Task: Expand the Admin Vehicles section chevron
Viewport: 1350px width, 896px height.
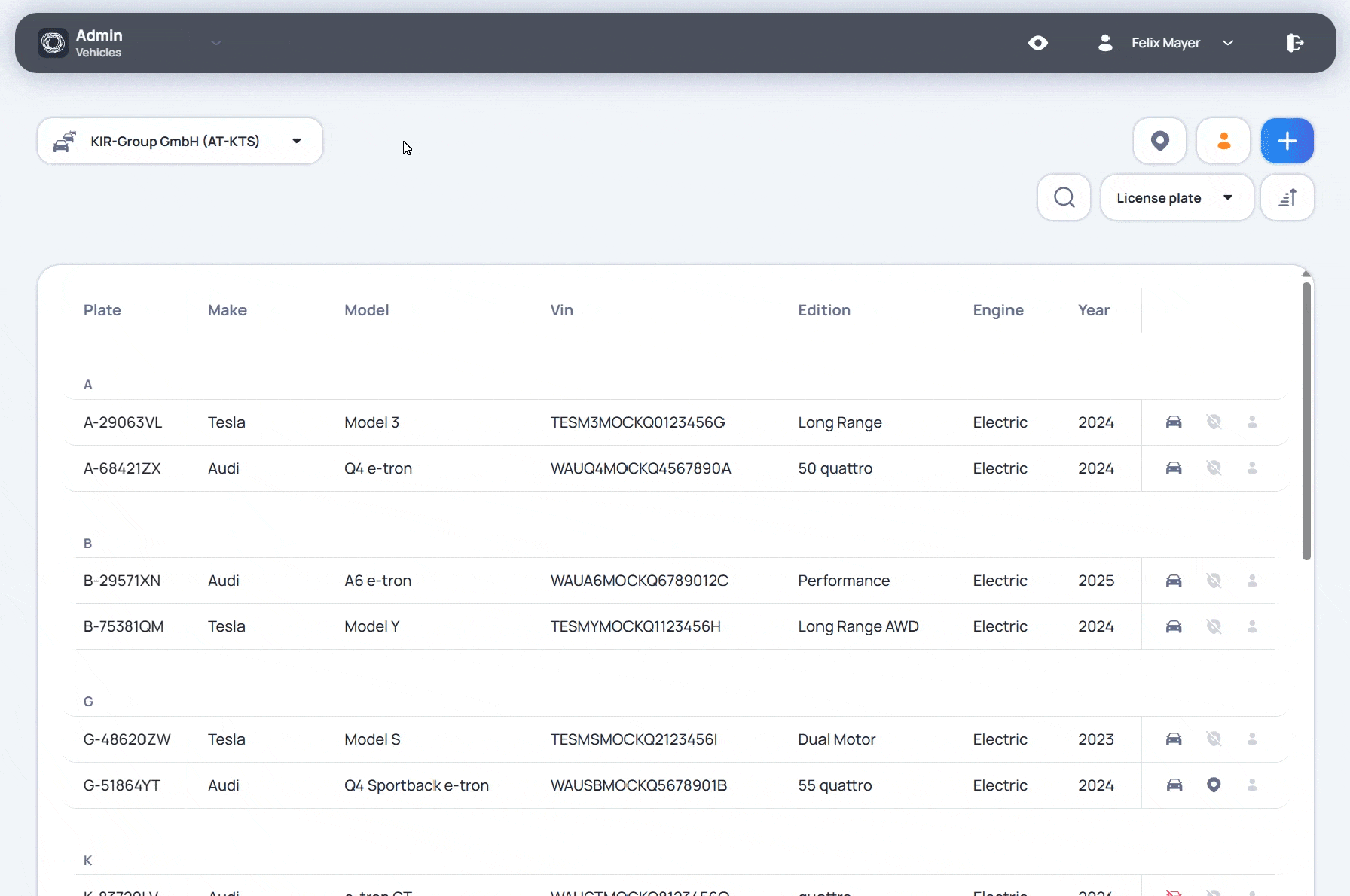Action: (x=216, y=43)
